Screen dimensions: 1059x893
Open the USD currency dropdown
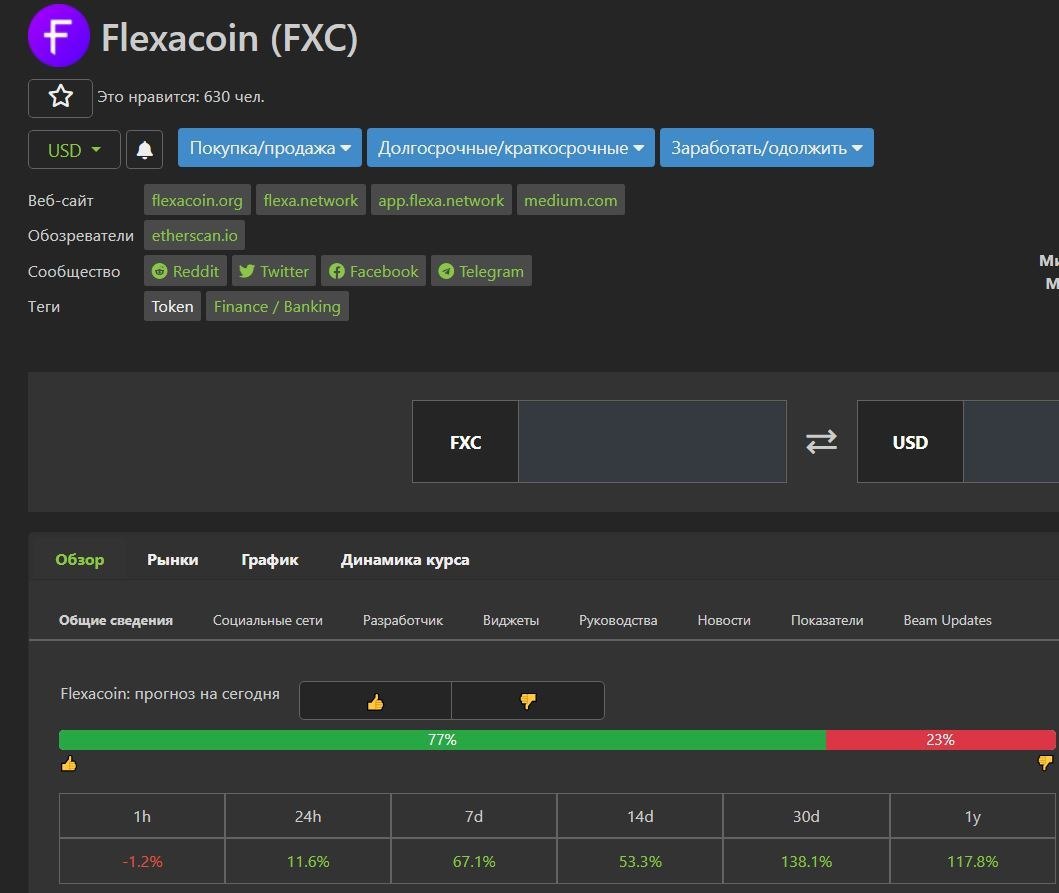tap(74, 149)
